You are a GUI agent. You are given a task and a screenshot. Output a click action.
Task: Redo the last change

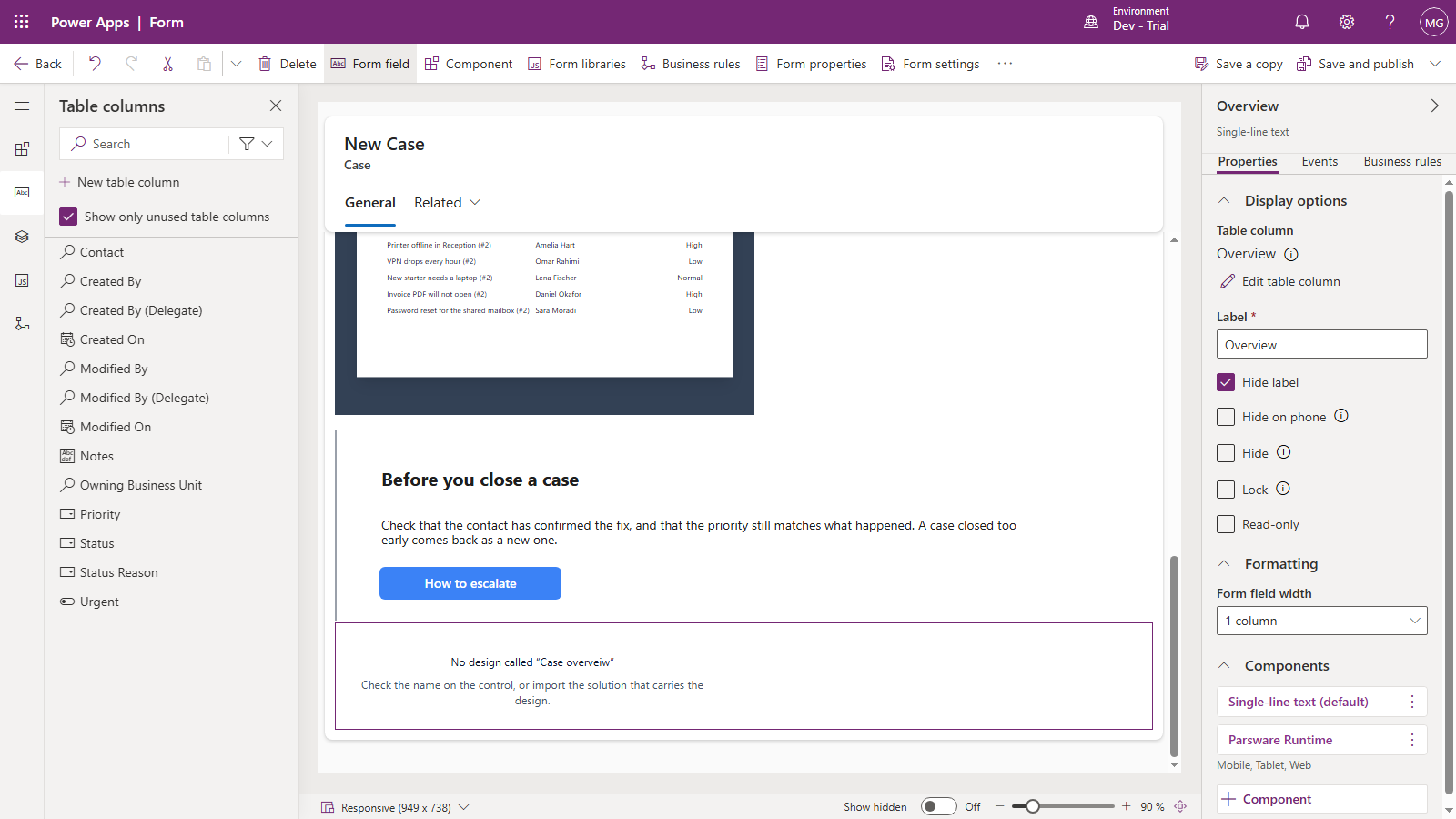(x=131, y=64)
